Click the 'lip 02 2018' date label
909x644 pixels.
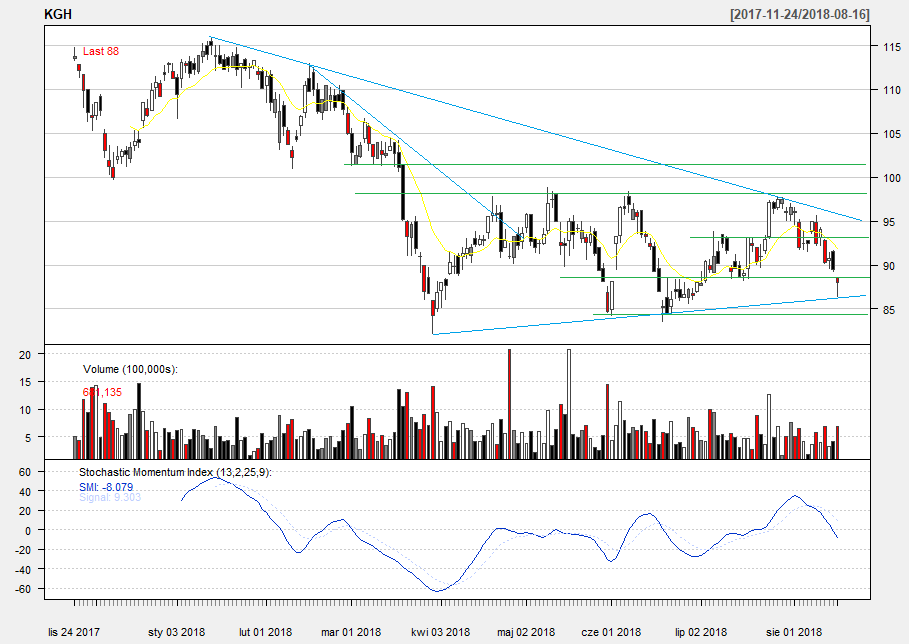pos(701,632)
